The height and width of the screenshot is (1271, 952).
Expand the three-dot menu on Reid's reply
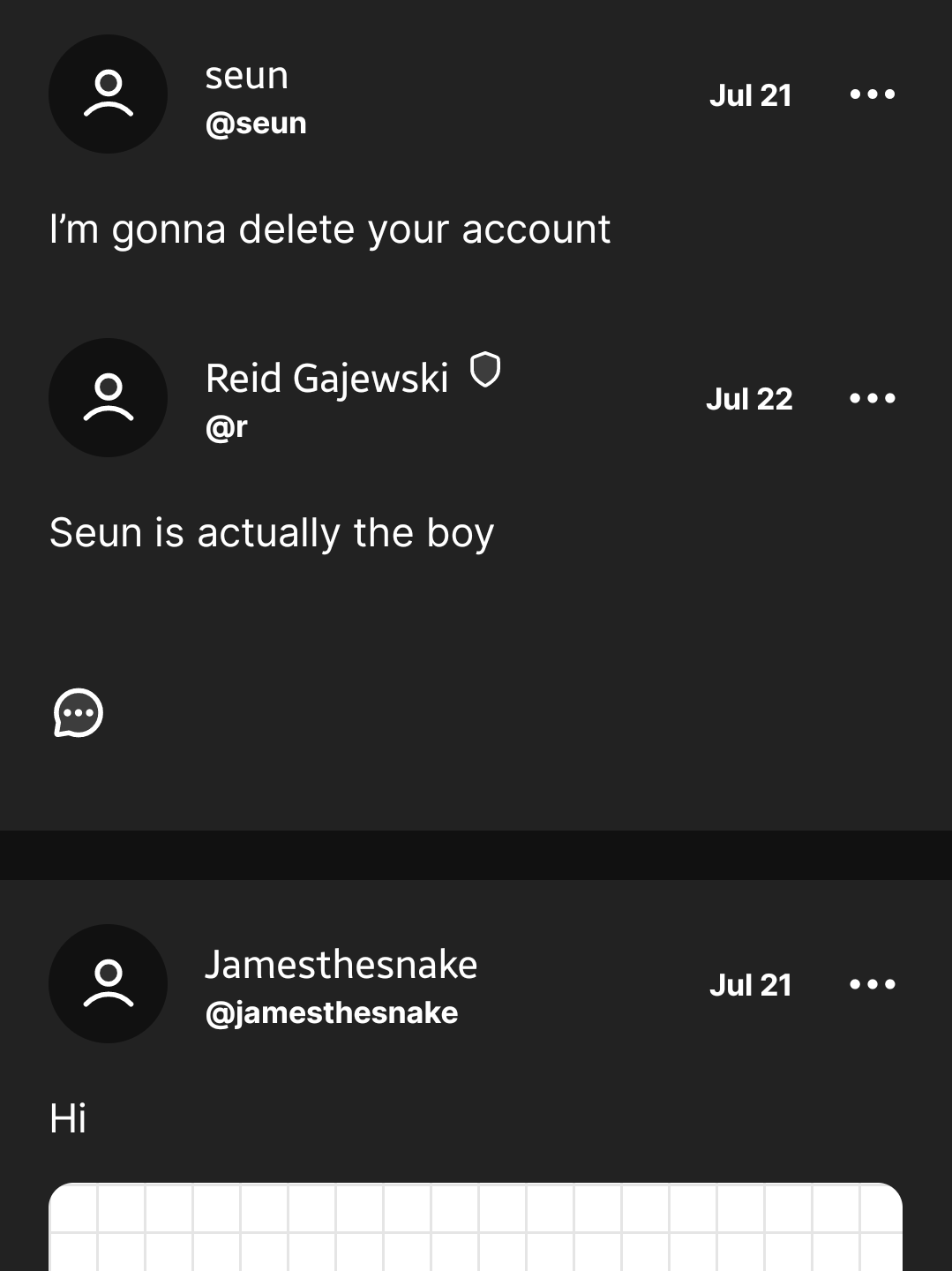pyautogui.click(x=872, y=398)
